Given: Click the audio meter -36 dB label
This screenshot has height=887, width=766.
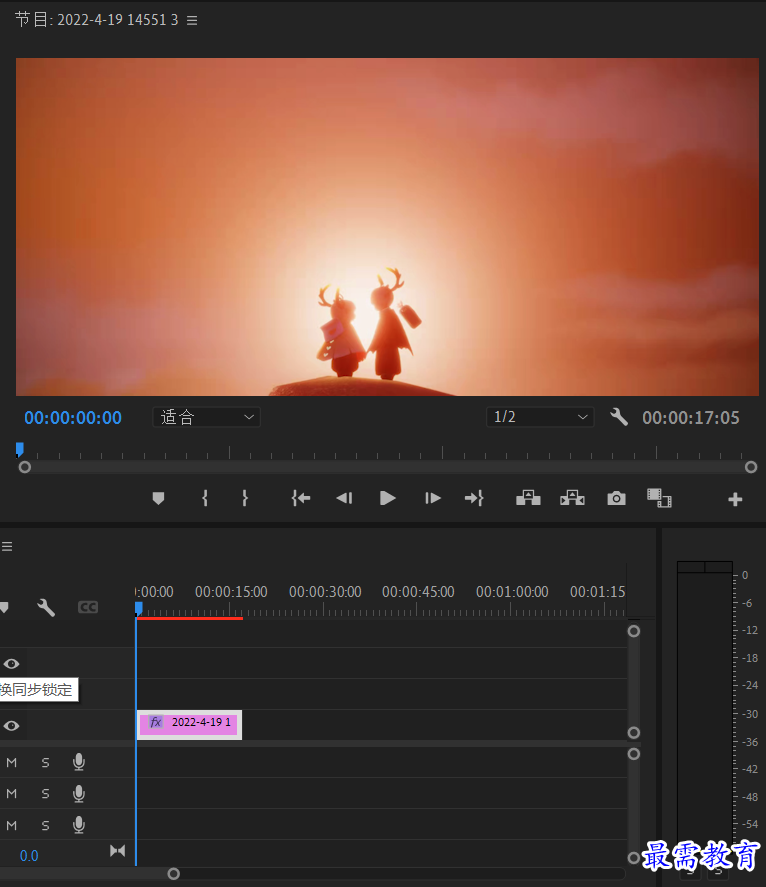Looking at the screenshot, I should point(750,742).
